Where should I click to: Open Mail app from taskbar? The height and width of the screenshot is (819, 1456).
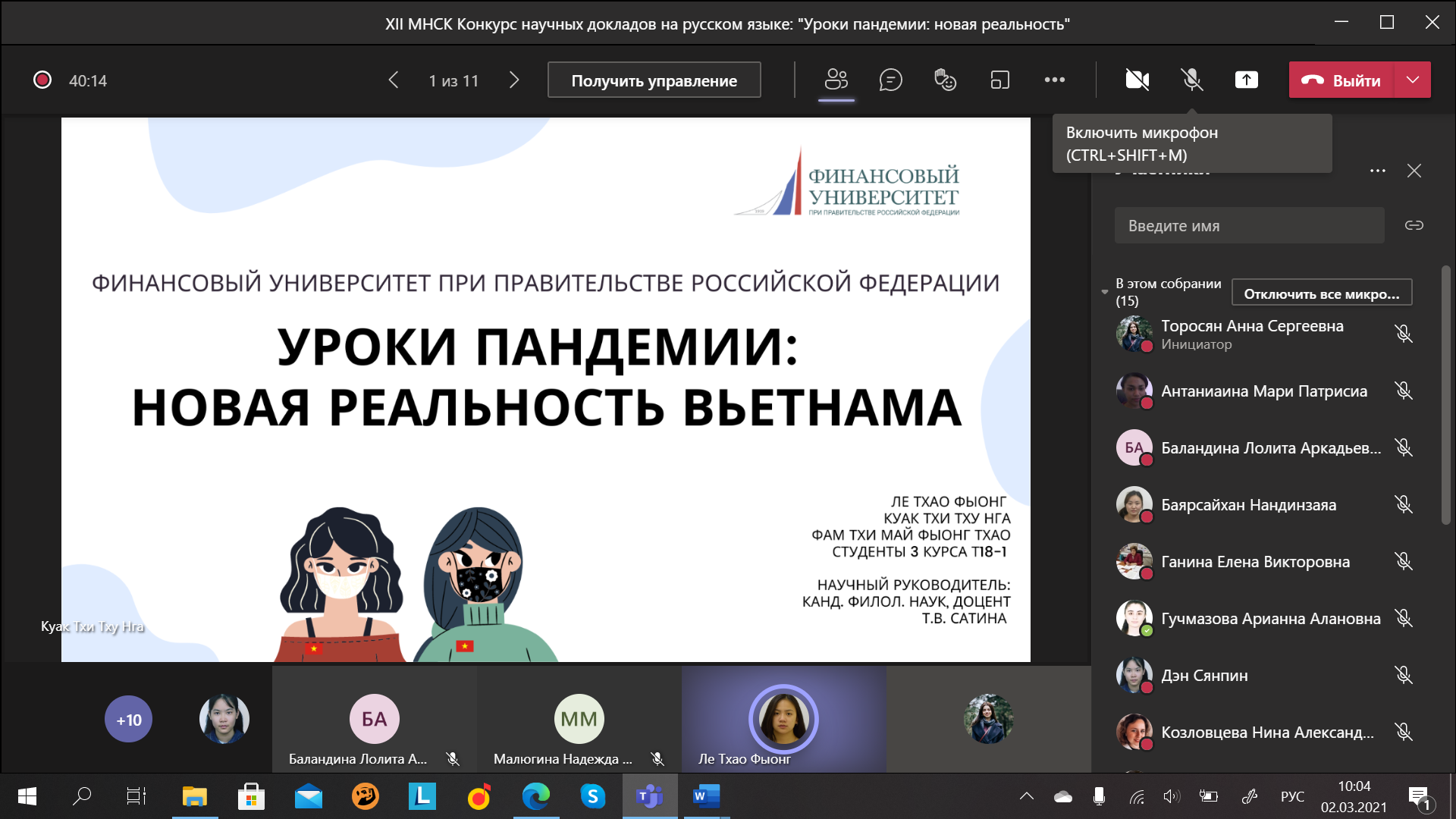309,796
